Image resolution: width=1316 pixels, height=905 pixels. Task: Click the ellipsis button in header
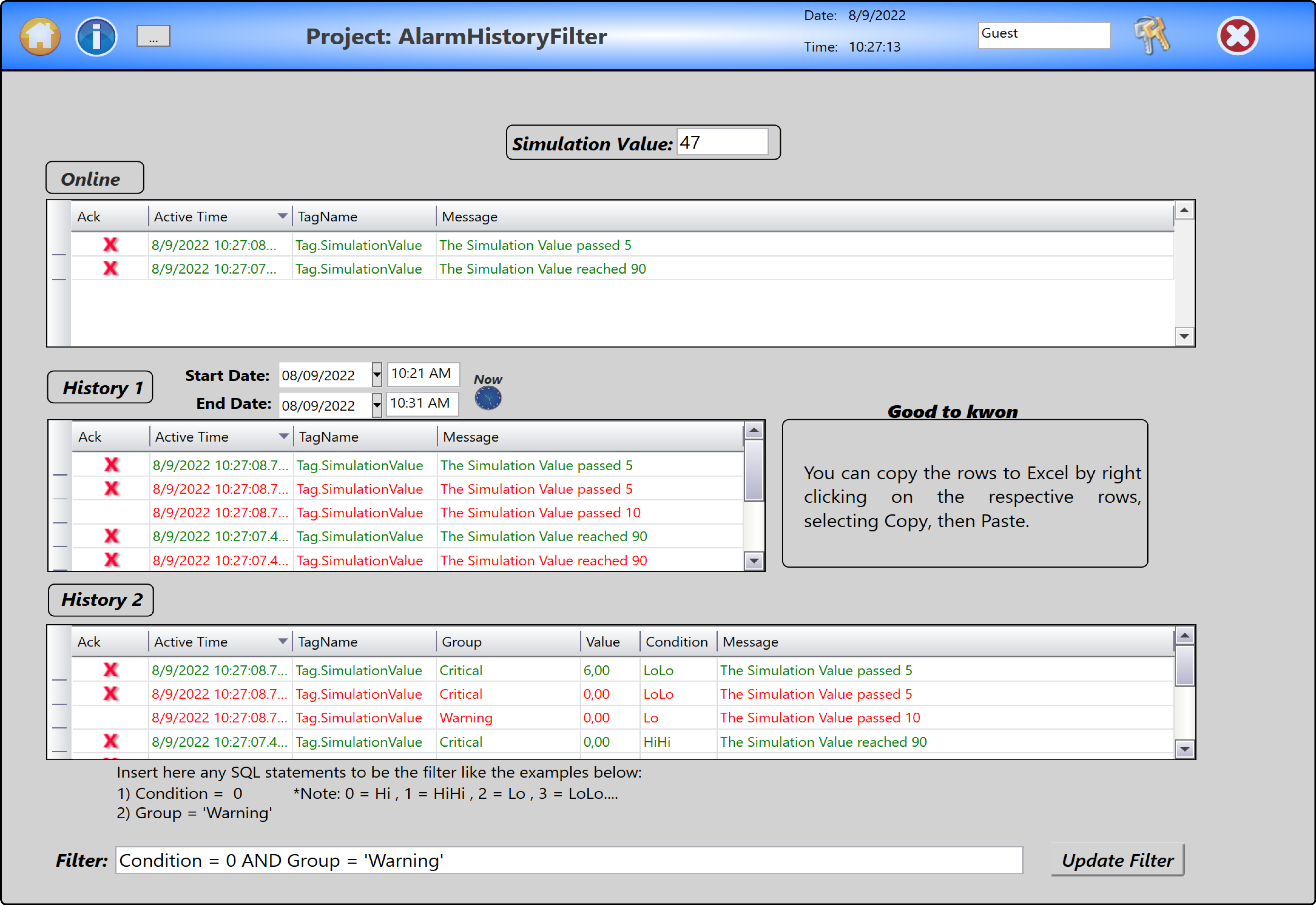pyautogui.click(x=153, y=36)
